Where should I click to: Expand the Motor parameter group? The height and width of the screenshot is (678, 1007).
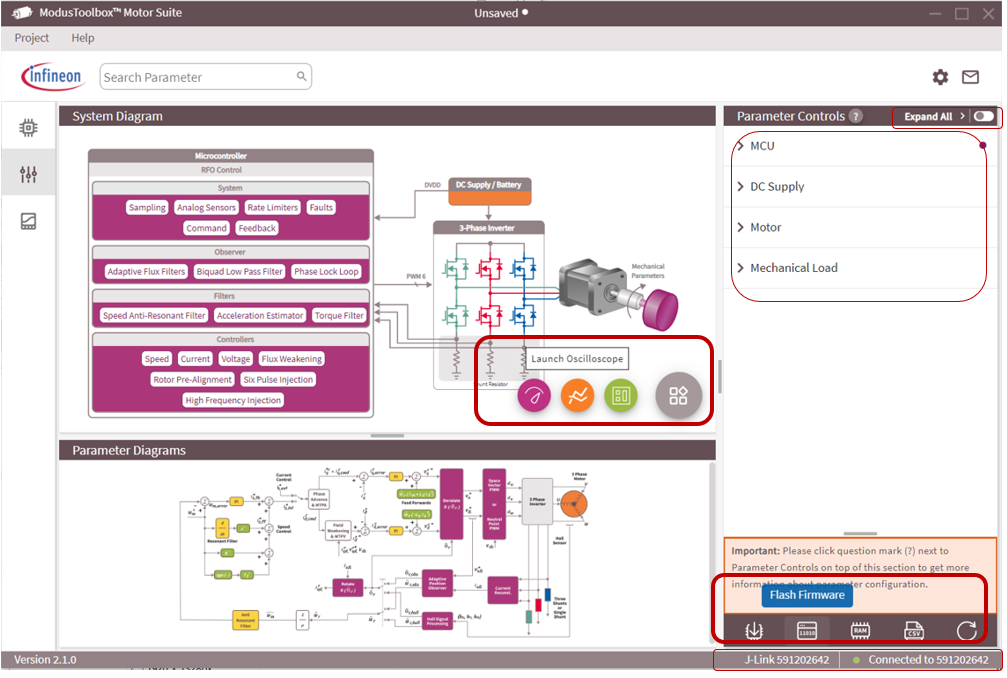coord(859,227)
